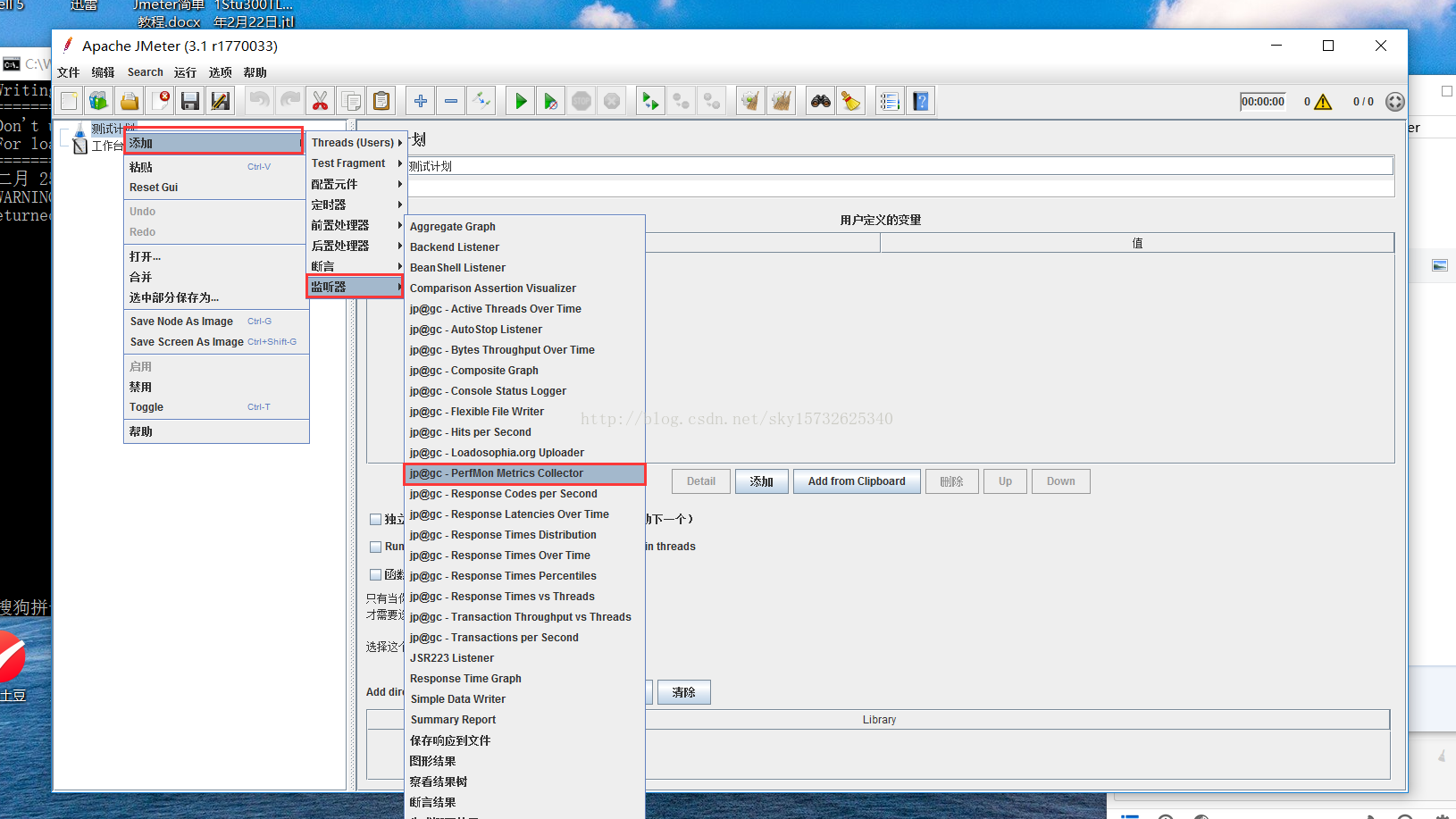The width and height of the screenshot is (1456, 819).
Task: Toggle the 独立 checkbox
Action: 376,519
